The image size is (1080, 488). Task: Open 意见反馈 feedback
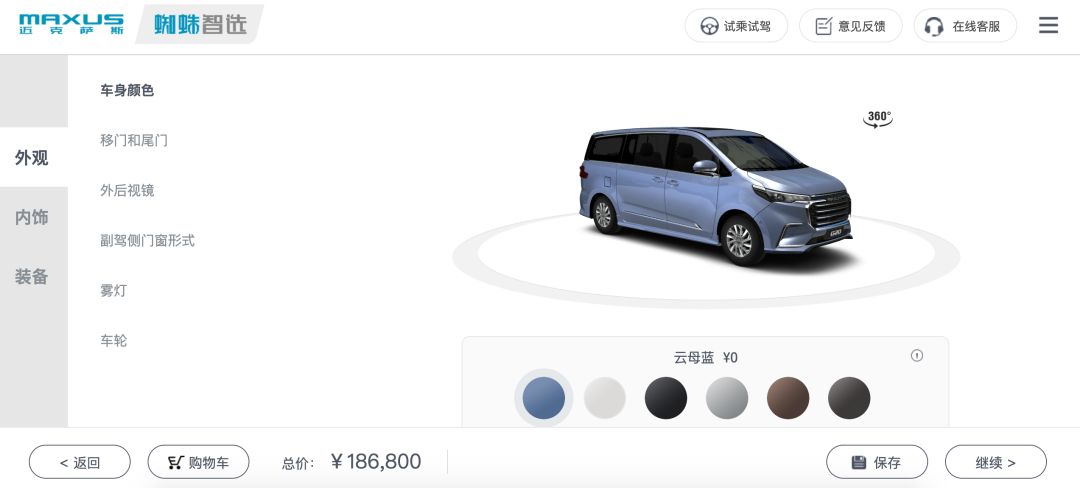pos(851,26)
